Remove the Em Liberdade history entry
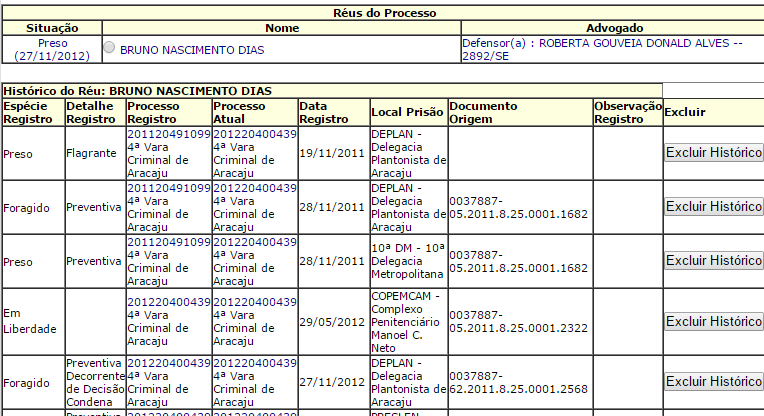Screen dimensions: 764x416 tap(714, 322)
